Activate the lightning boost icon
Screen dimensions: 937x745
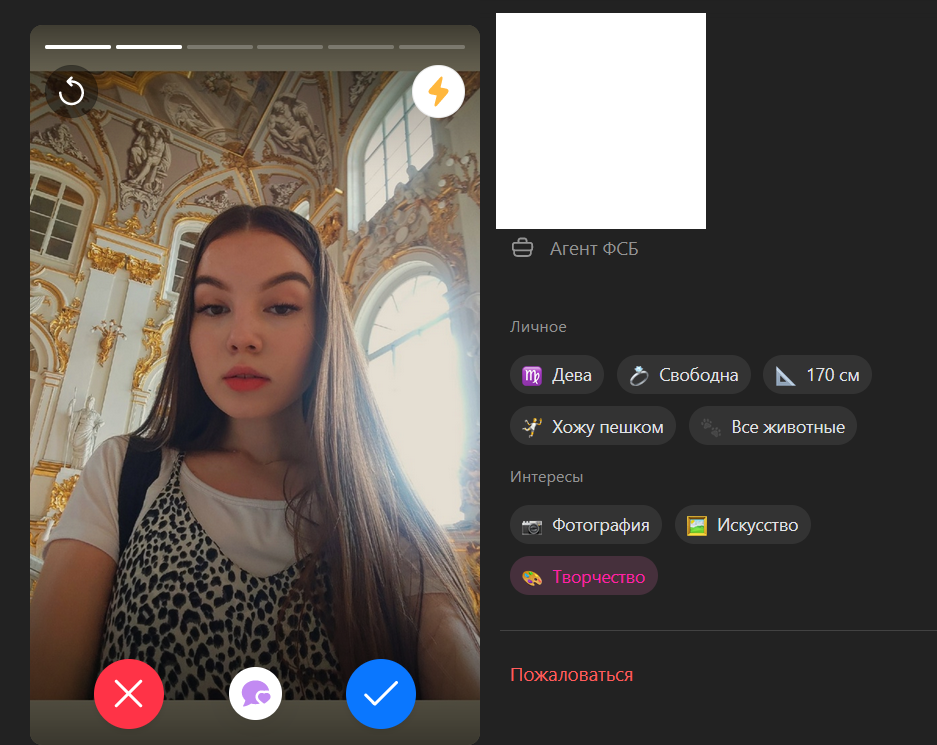(438, 91)
